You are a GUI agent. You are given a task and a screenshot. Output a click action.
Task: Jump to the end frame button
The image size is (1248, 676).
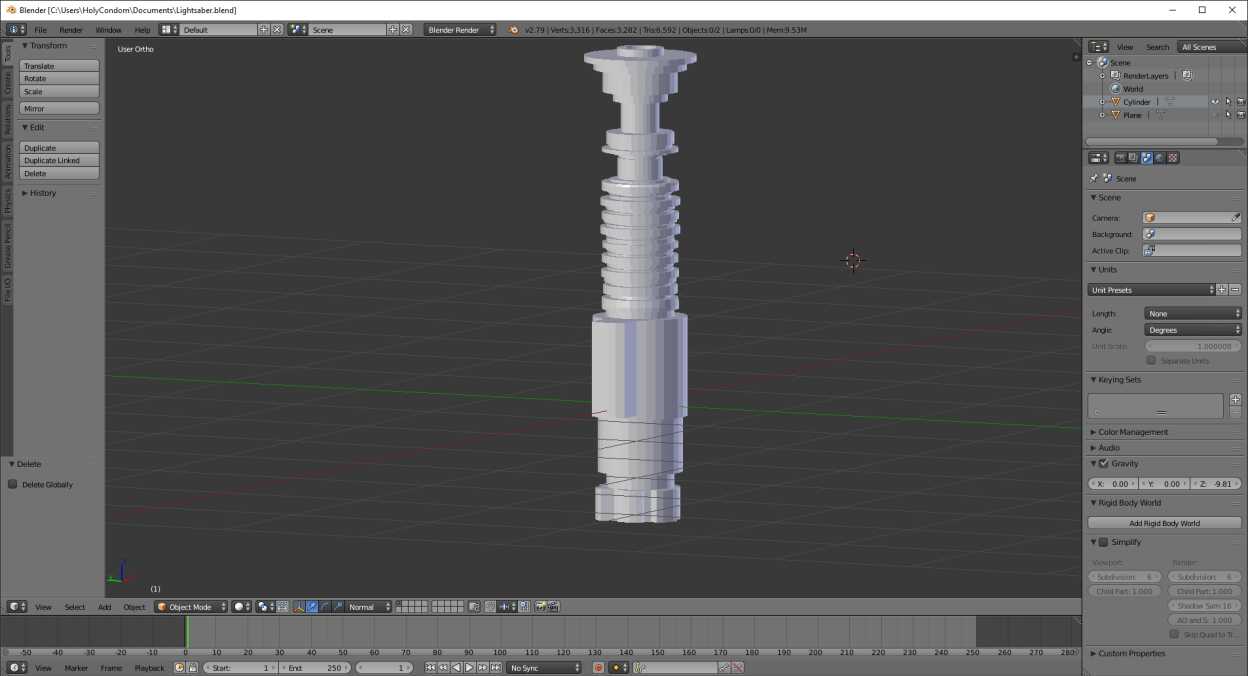pos(495,668)
